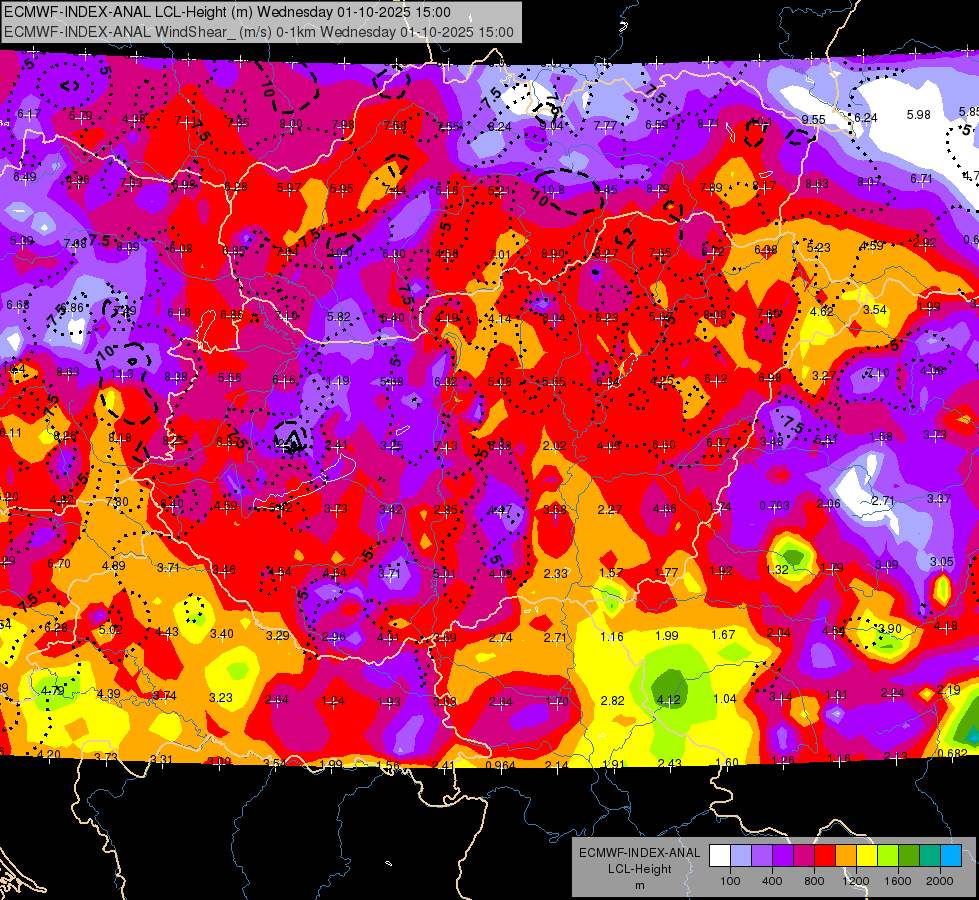Click the wind shear value 4.79
The width and height of the screenshot is (979, 900).
(x=52, y=691)
